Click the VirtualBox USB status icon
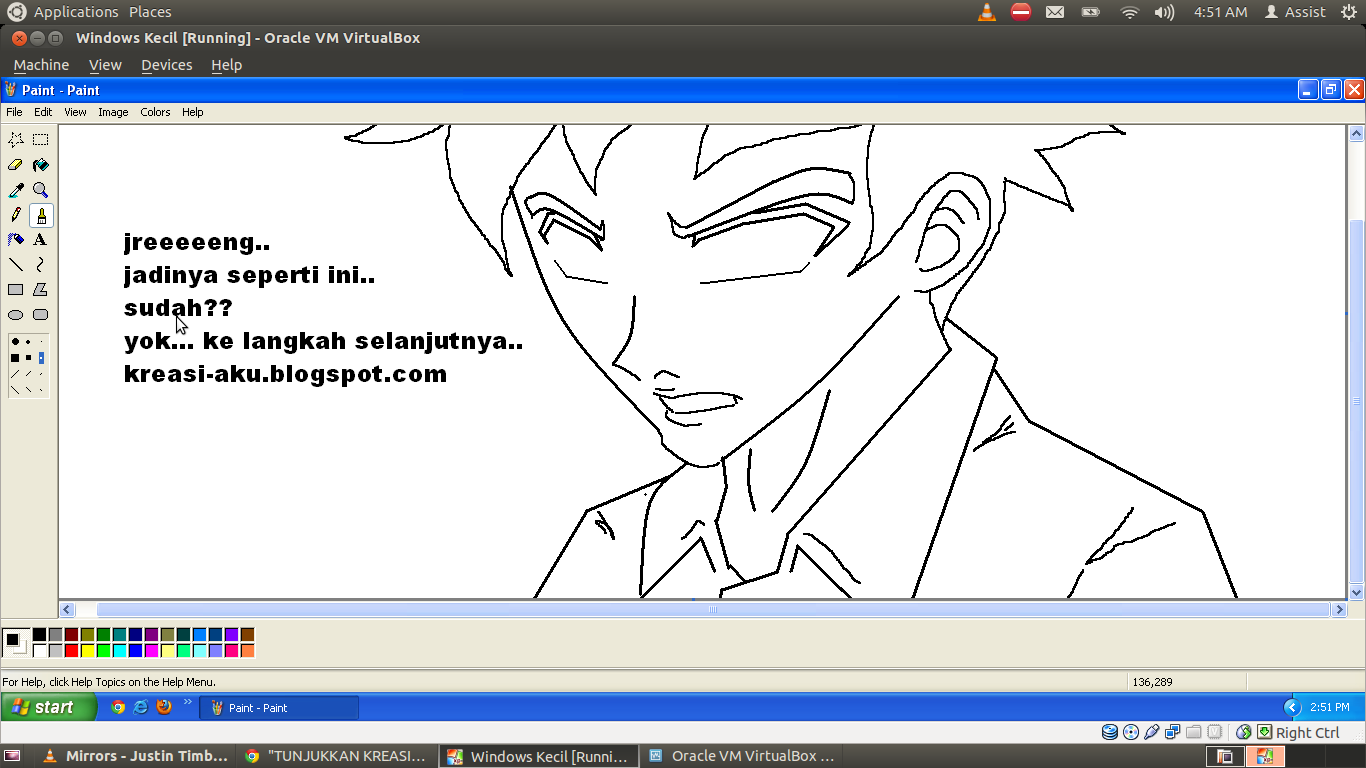The width and height of the screenshot is (1366, 768). [1152, 732]
